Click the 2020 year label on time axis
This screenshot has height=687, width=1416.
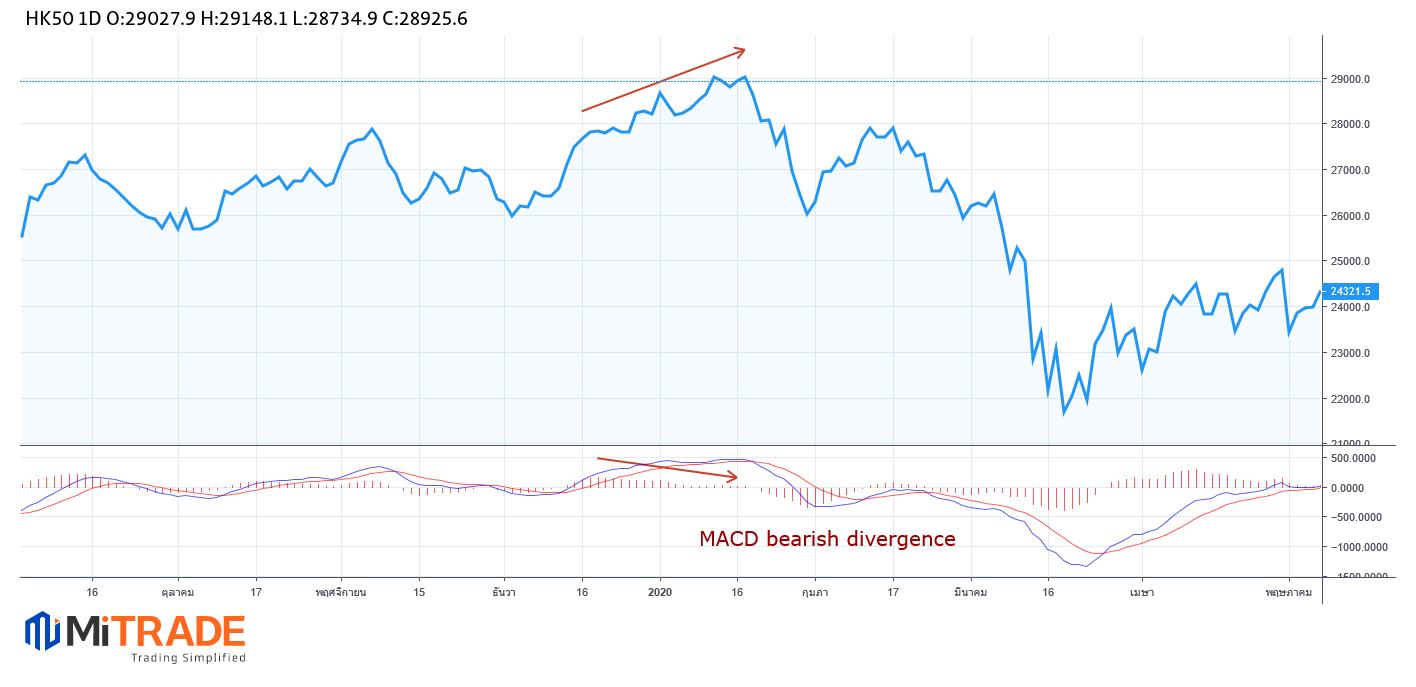(x=660, y=592)
